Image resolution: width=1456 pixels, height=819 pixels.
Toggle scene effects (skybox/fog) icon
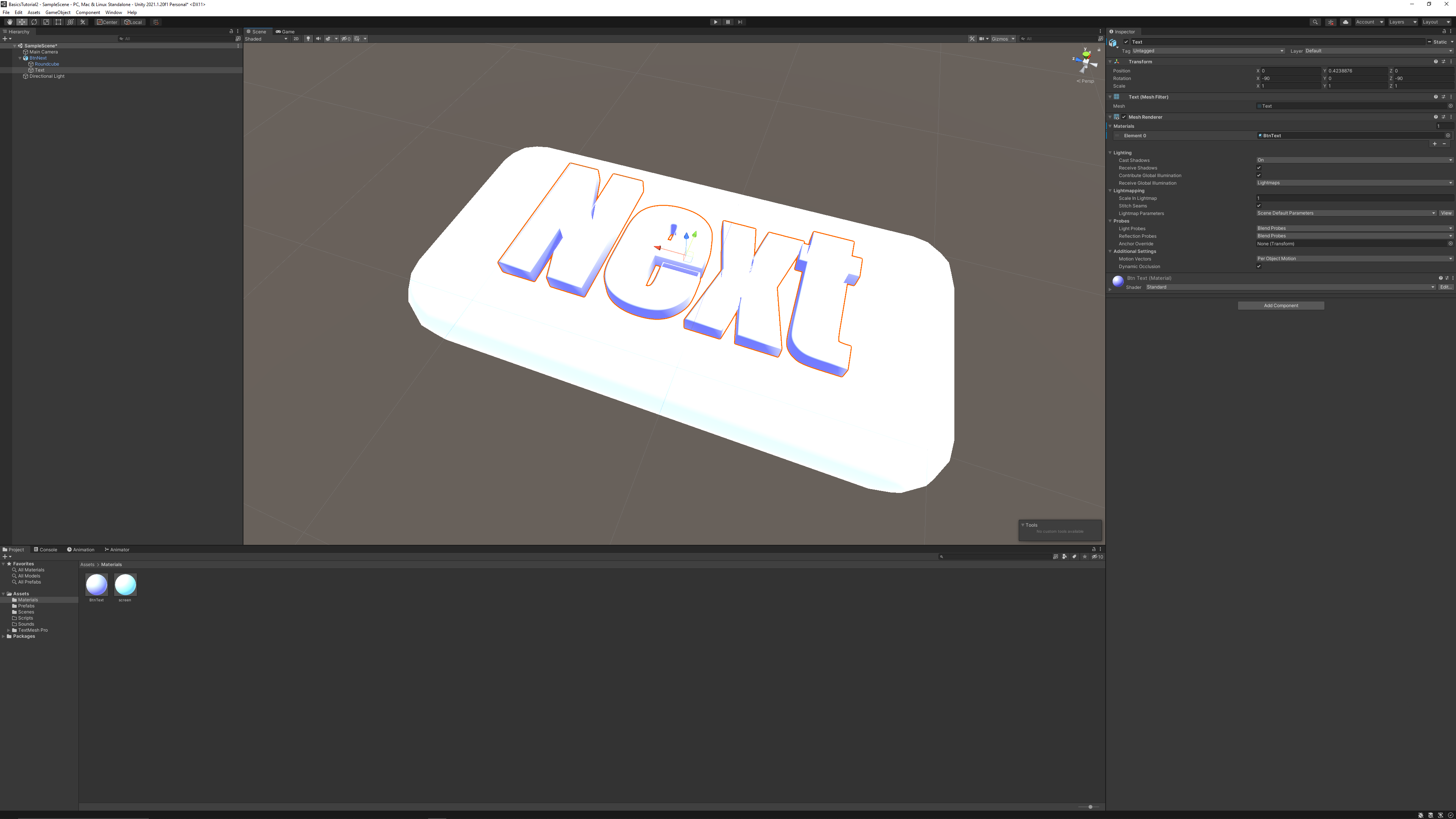[328, 39]
